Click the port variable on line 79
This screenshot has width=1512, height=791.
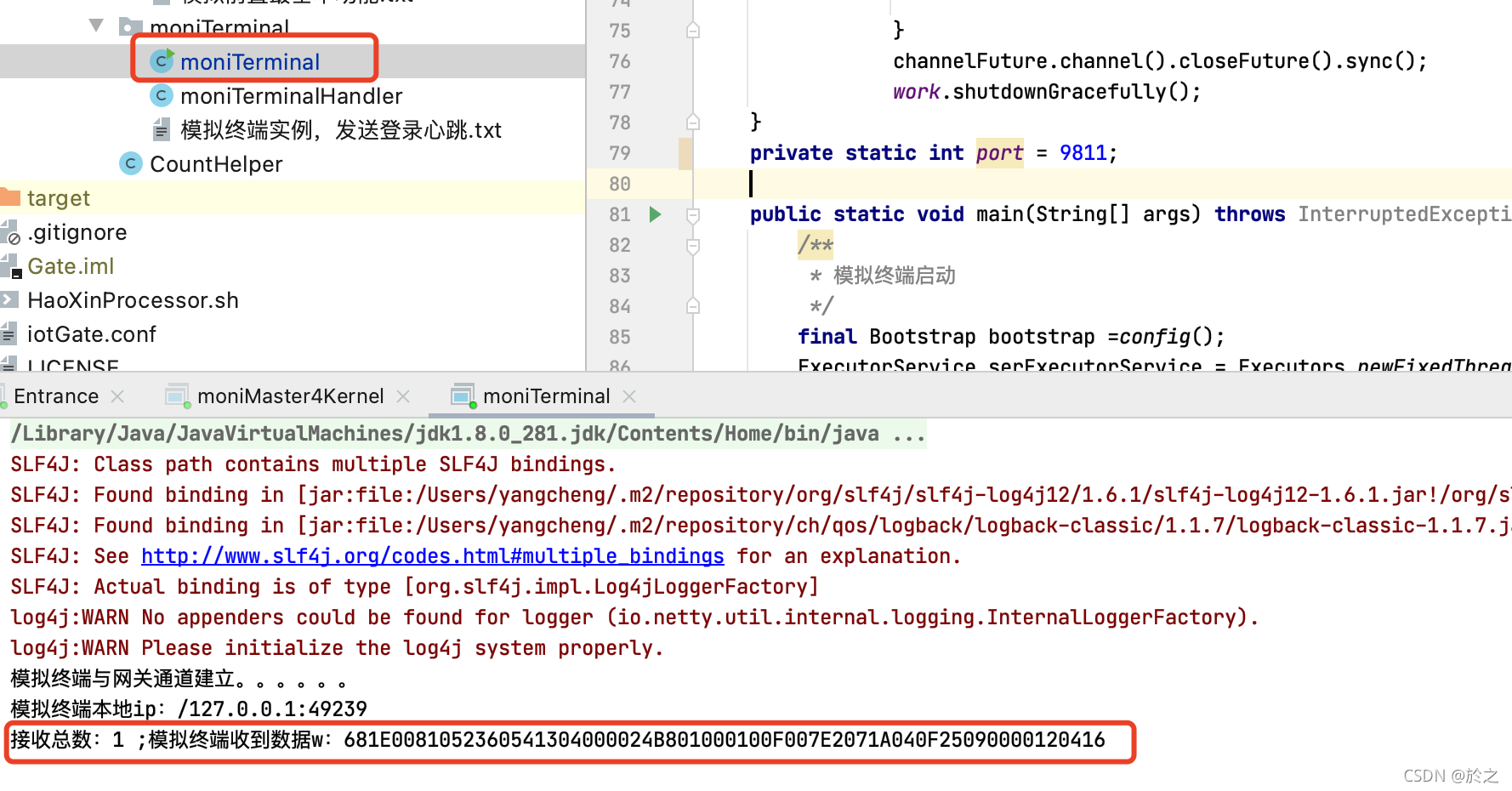pyautogui.click(x=999, y=153)
